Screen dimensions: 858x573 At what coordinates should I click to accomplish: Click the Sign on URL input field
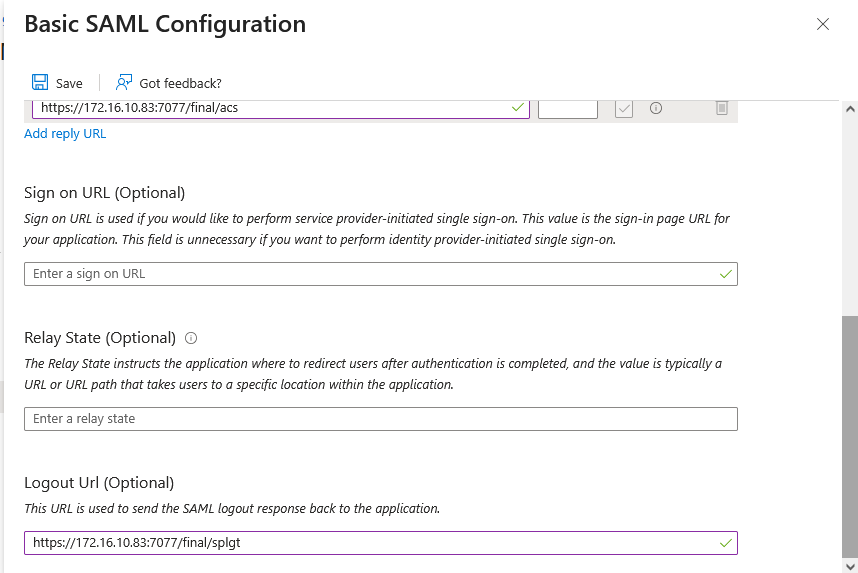click(370, 274)
